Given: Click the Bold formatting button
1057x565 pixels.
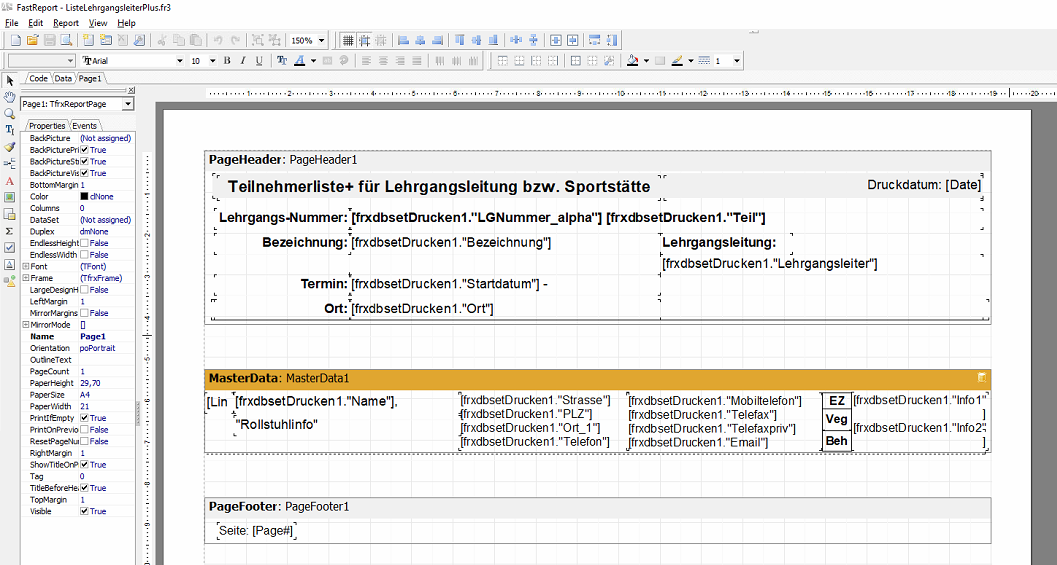Looking at the screenshot, I should point(227,61).
